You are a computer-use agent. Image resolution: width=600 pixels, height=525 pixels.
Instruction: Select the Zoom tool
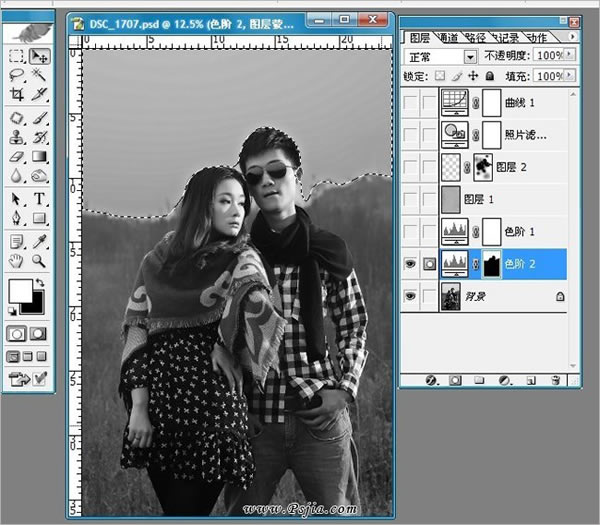point(39,261)
